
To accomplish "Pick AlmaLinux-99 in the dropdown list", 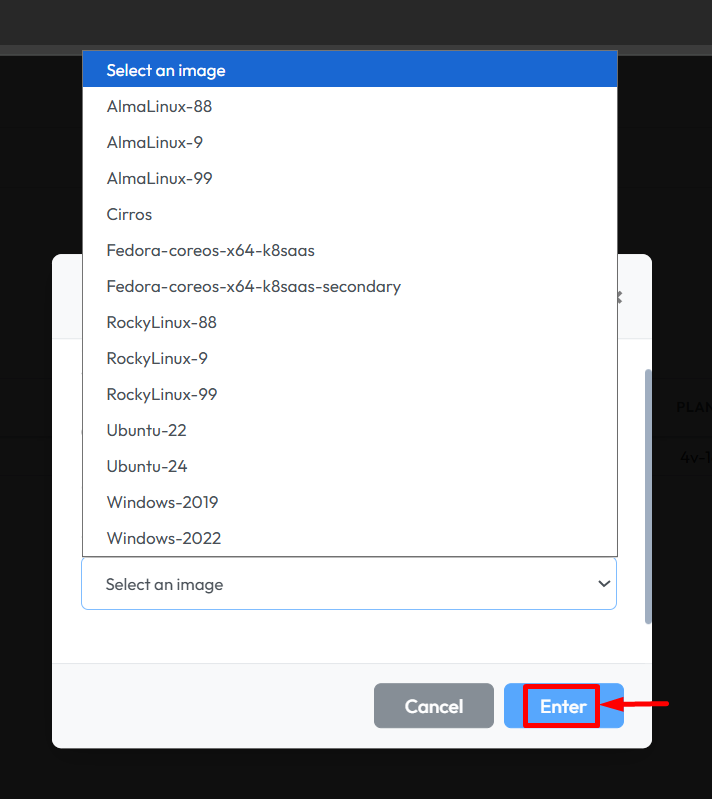I will point(160,178).
